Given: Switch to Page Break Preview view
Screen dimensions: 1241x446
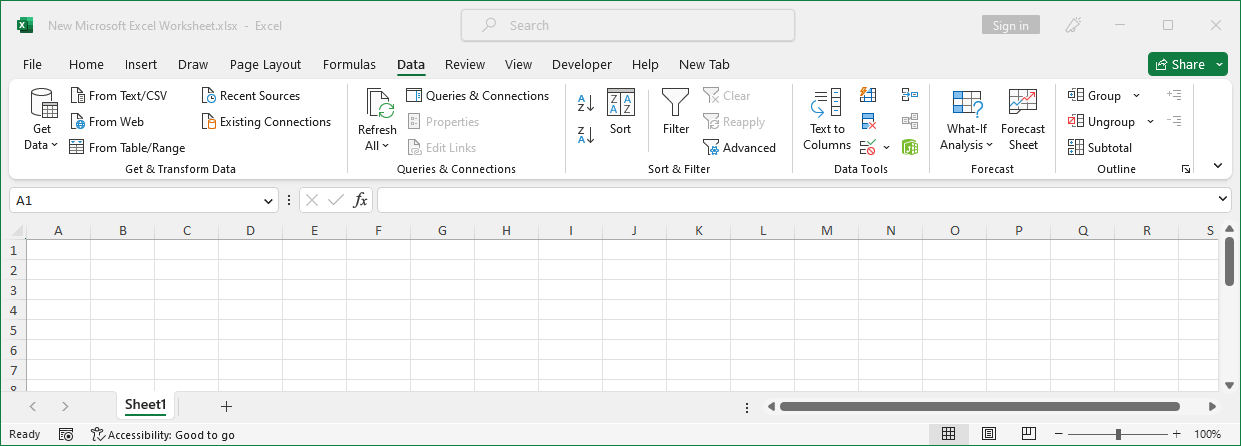Looking at the screenshot, I should pyautogui.click(x=1028, y=434).
